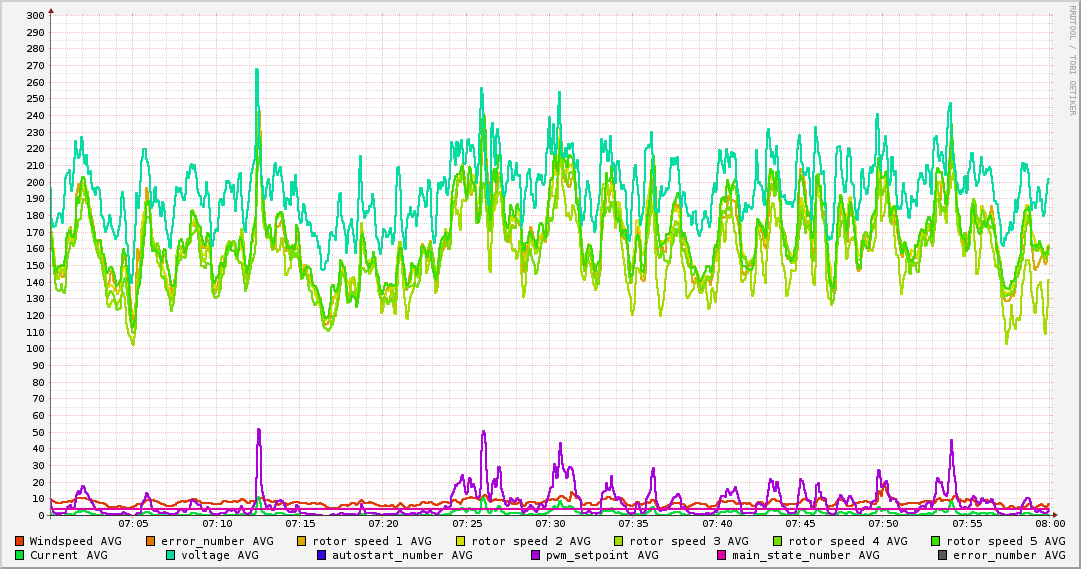Click the 150 value on the vertical axis

pyautogui.click(x=36, y=266)
